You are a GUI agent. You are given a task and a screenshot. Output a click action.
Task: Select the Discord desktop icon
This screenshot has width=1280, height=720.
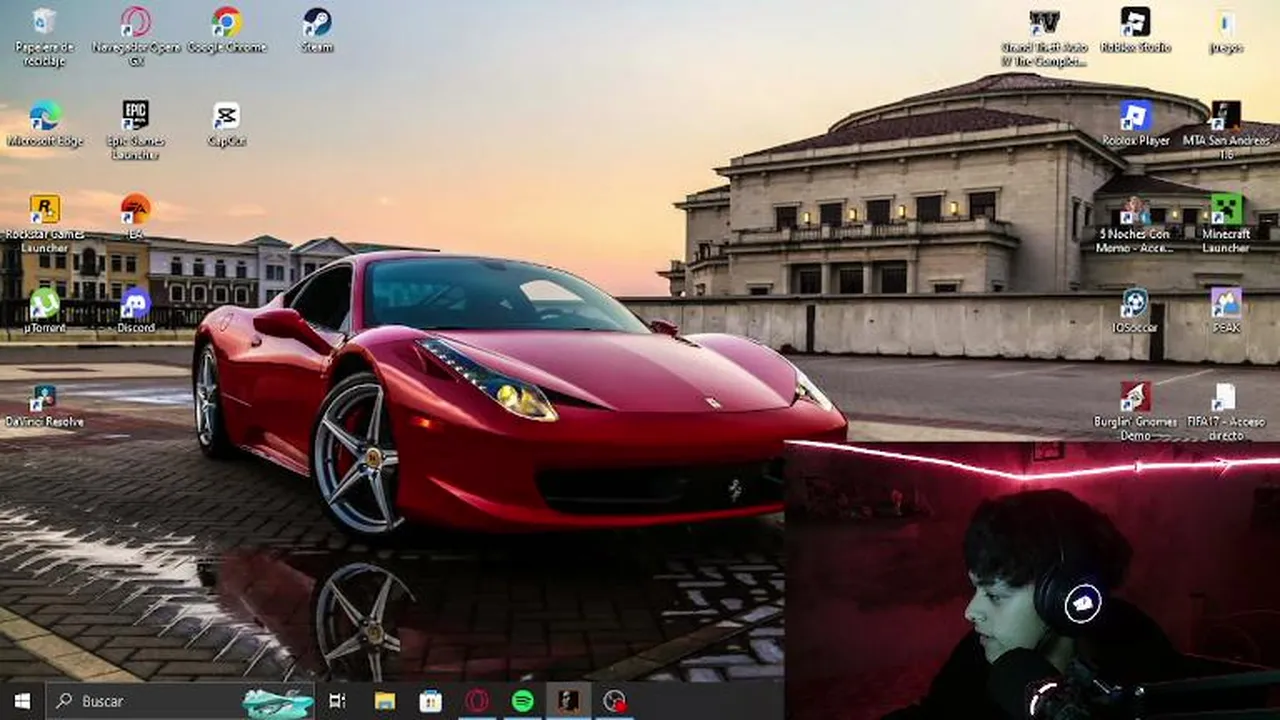[136, 310]
